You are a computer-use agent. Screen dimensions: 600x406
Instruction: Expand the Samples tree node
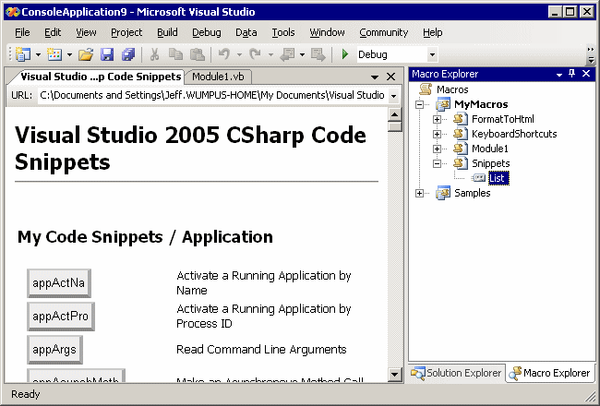point(420,193)
